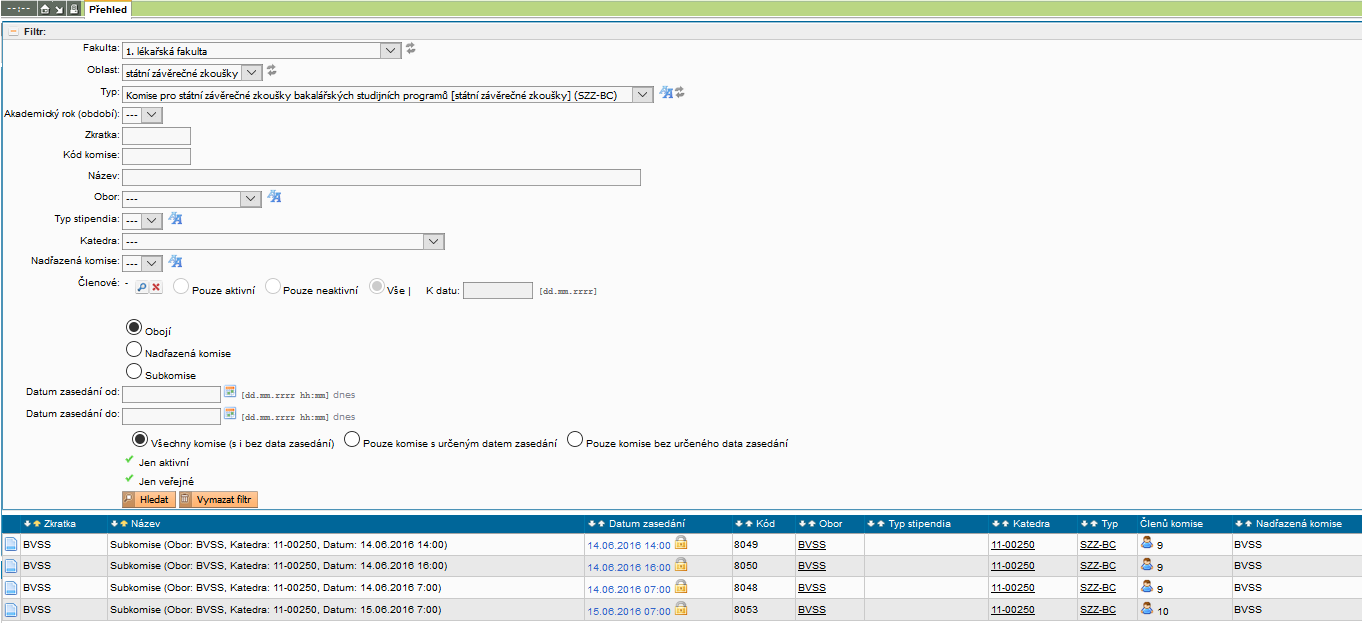This screenshot has width=1362, height=623.
Task: Collapse the Filtr section
Action: [x=13, y=31]
